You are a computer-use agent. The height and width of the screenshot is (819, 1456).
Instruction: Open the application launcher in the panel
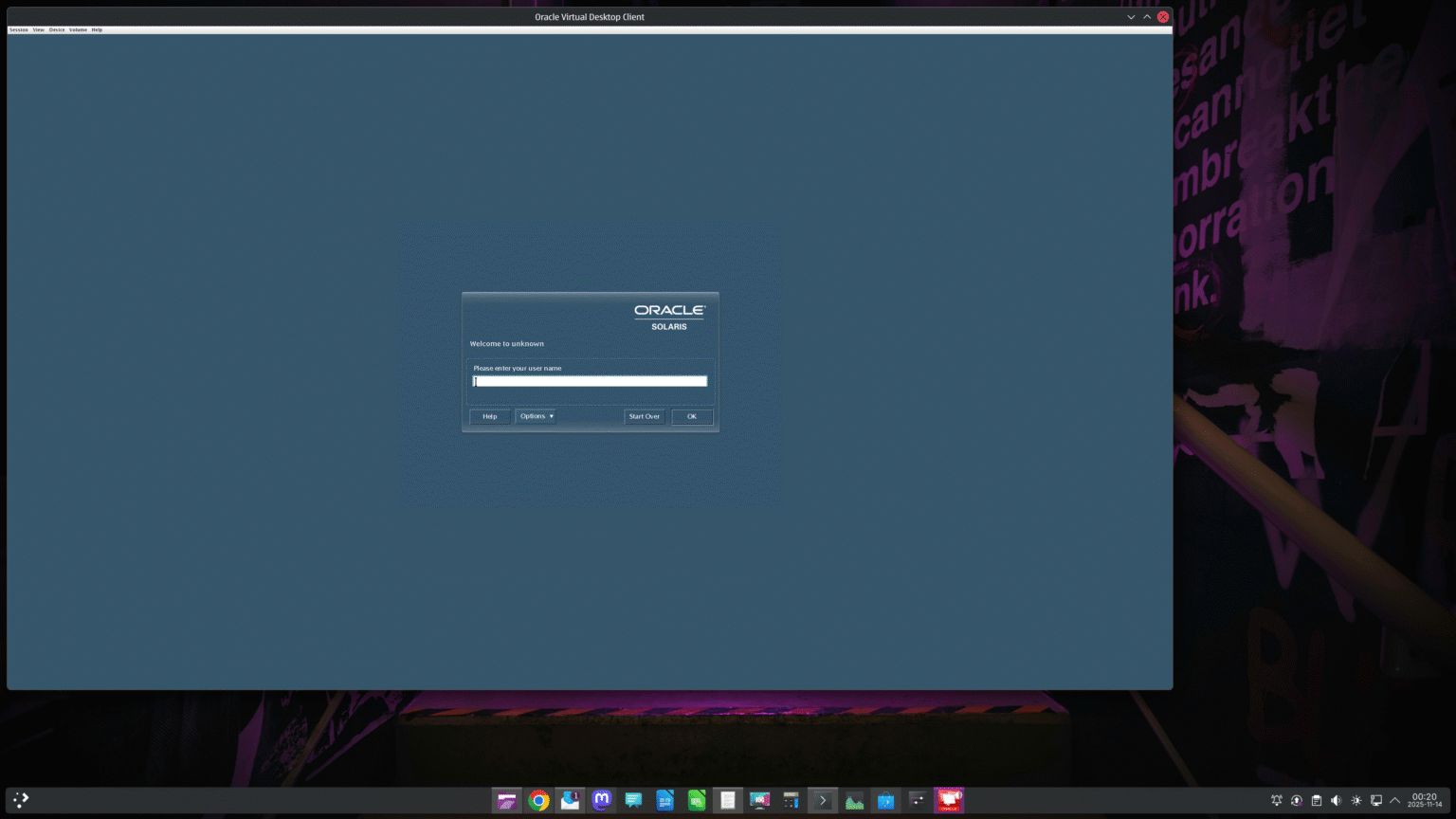21,800
